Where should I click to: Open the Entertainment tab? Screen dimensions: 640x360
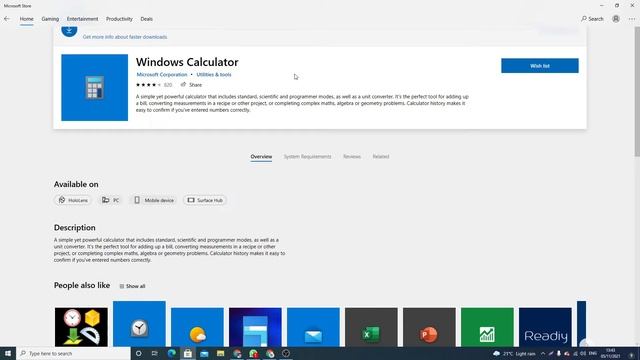[82, 19]
